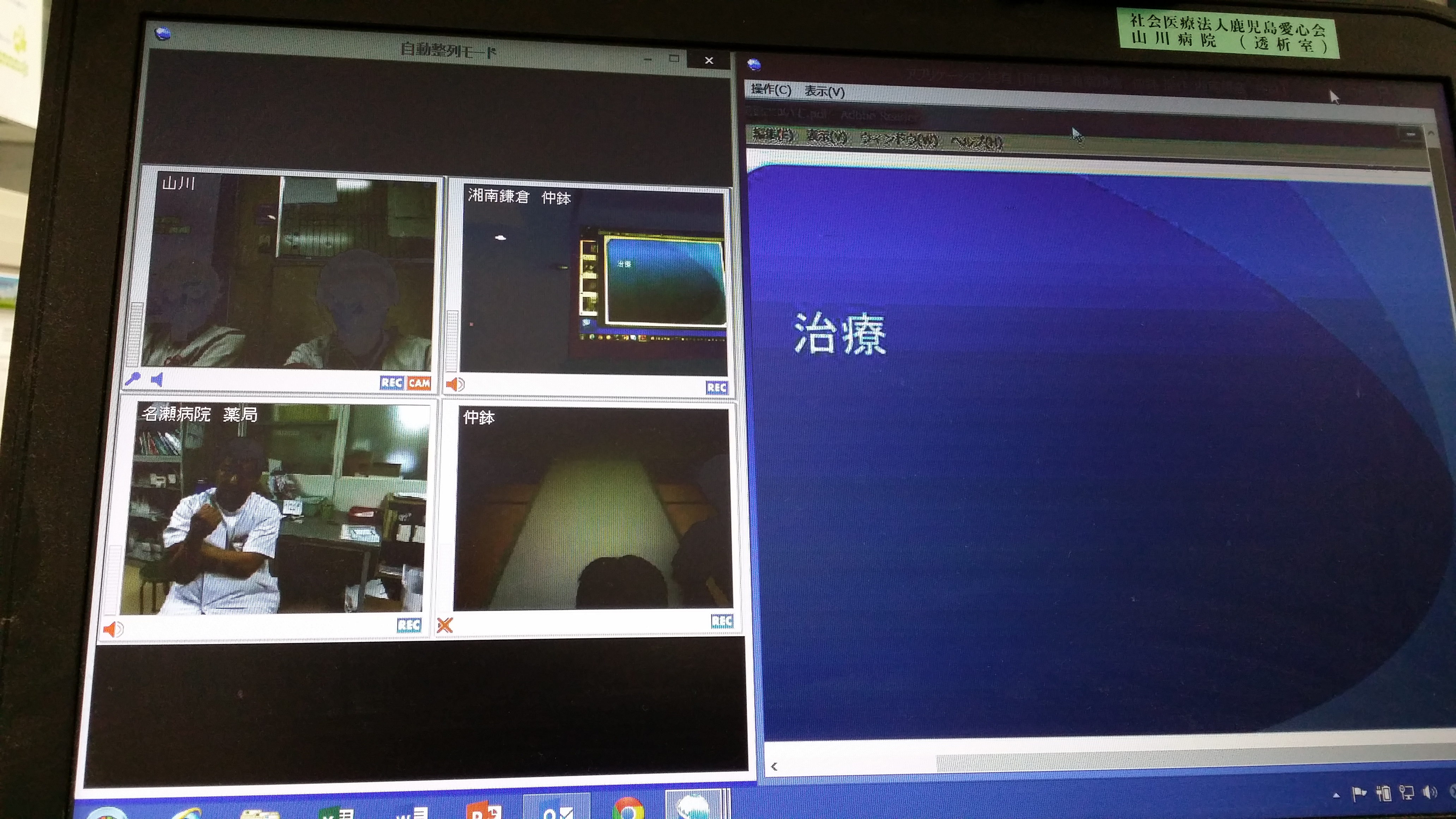1456x819 pixels.
Task: Mute the speaker under 湘南鎌倉 仲鉢 video
Action: (455, 385)
